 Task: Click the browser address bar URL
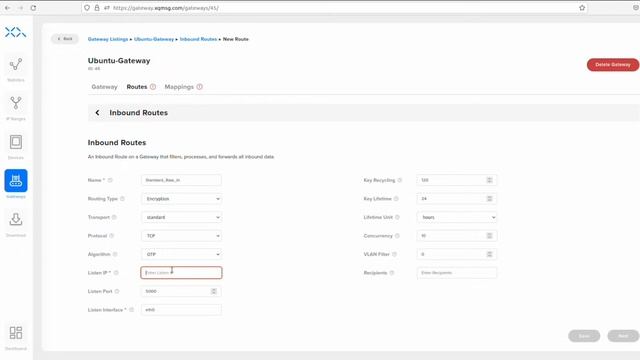point(166,8)
